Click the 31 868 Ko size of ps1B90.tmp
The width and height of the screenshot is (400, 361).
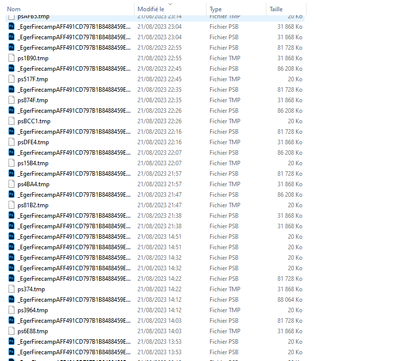[x=290, y=58]
